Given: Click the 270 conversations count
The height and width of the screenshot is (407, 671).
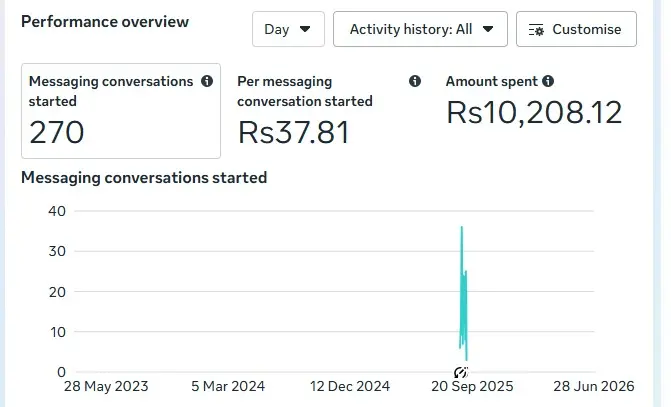Looking at the screenshot, I should click(x=56, y=132).
